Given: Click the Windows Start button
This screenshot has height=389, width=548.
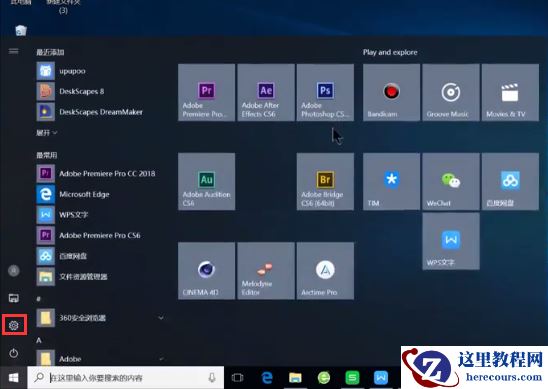Looking at the screenshot, I should click(14, 377).
